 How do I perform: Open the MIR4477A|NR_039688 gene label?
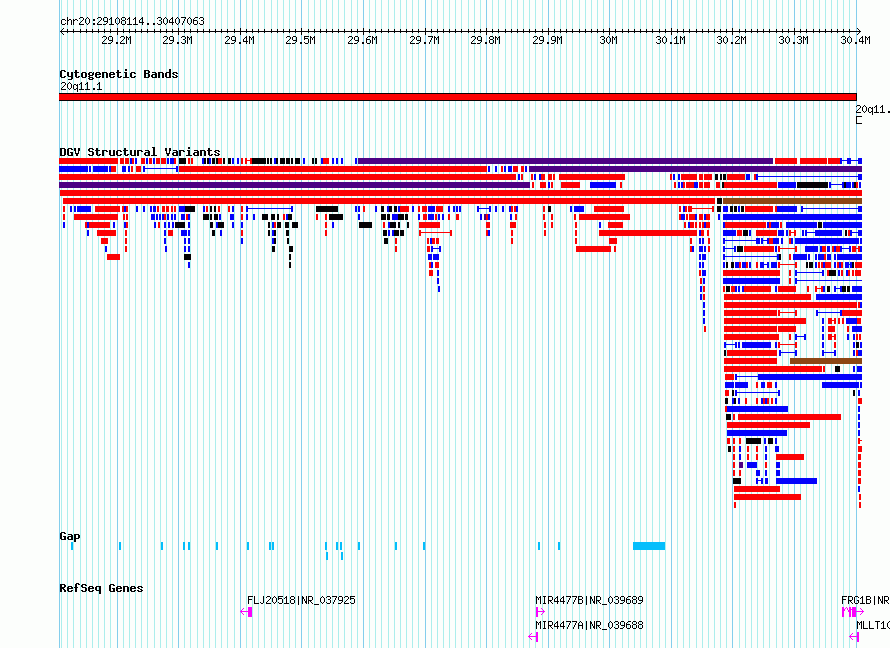pos(589,625)
